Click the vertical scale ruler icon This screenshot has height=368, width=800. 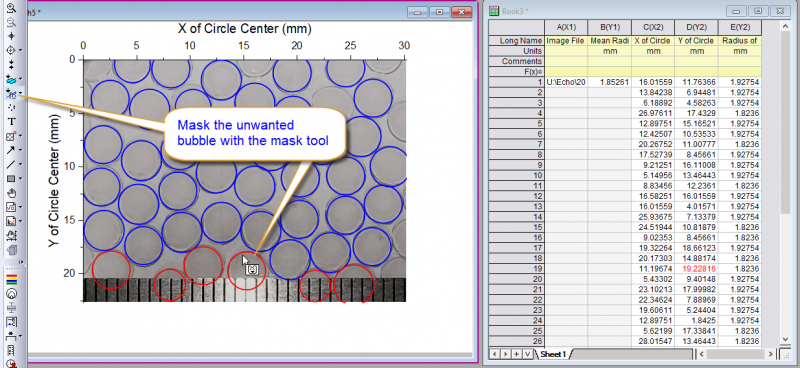11,351
